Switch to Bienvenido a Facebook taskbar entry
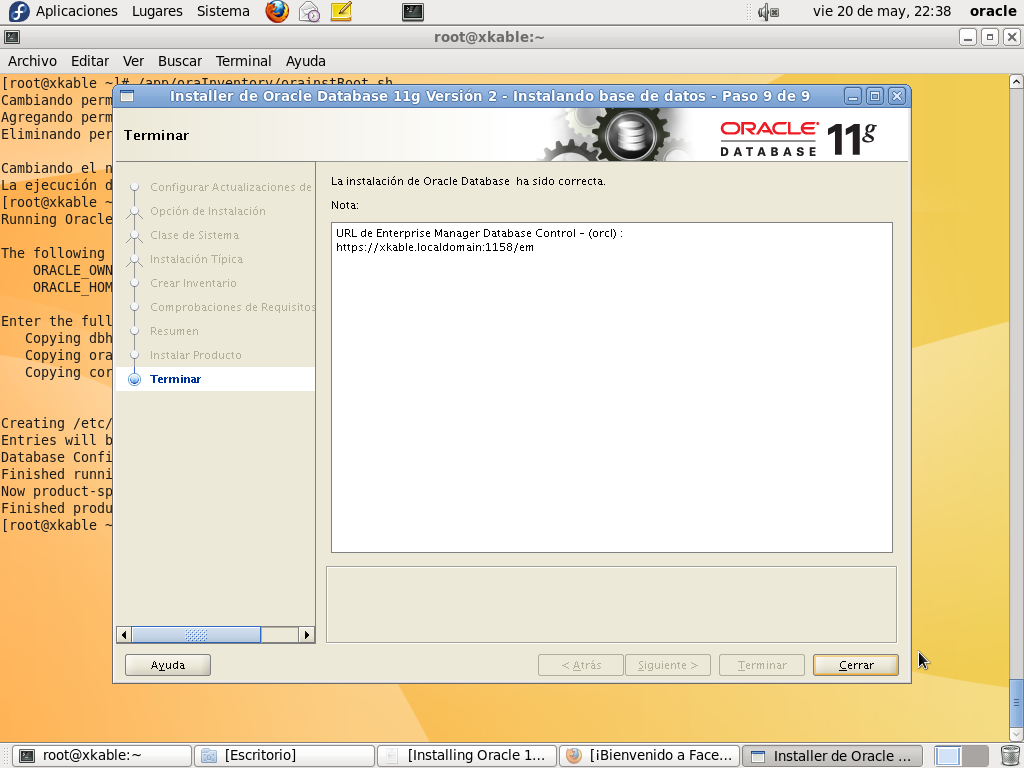 click(x=649, y=756)
